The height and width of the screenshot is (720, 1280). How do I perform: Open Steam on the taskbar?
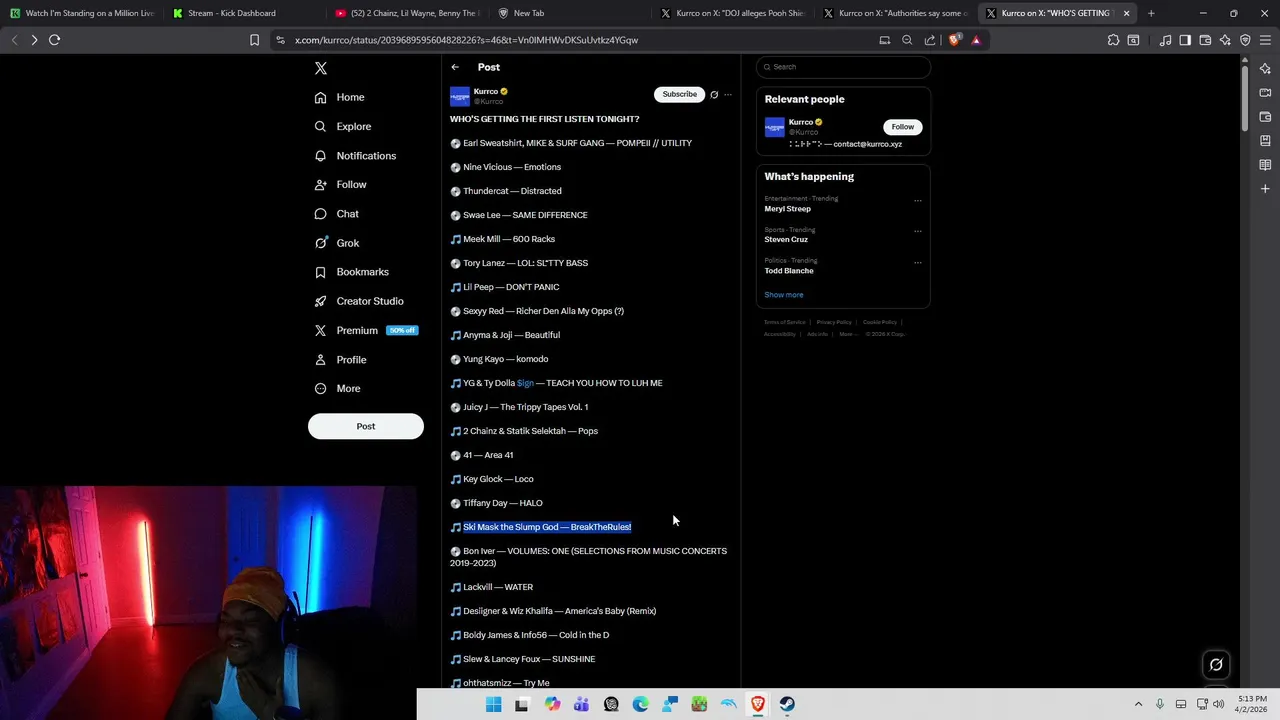point(787,704)
